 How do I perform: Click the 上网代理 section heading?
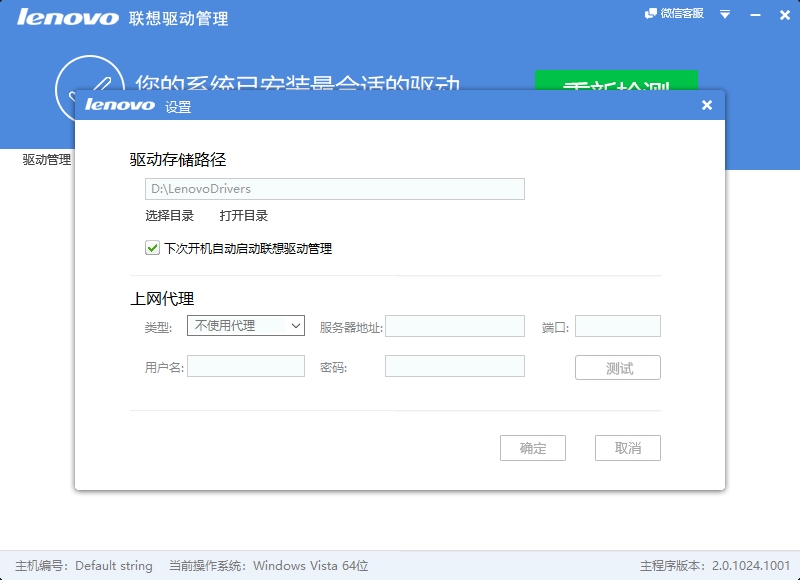click(x=162, y=298)
